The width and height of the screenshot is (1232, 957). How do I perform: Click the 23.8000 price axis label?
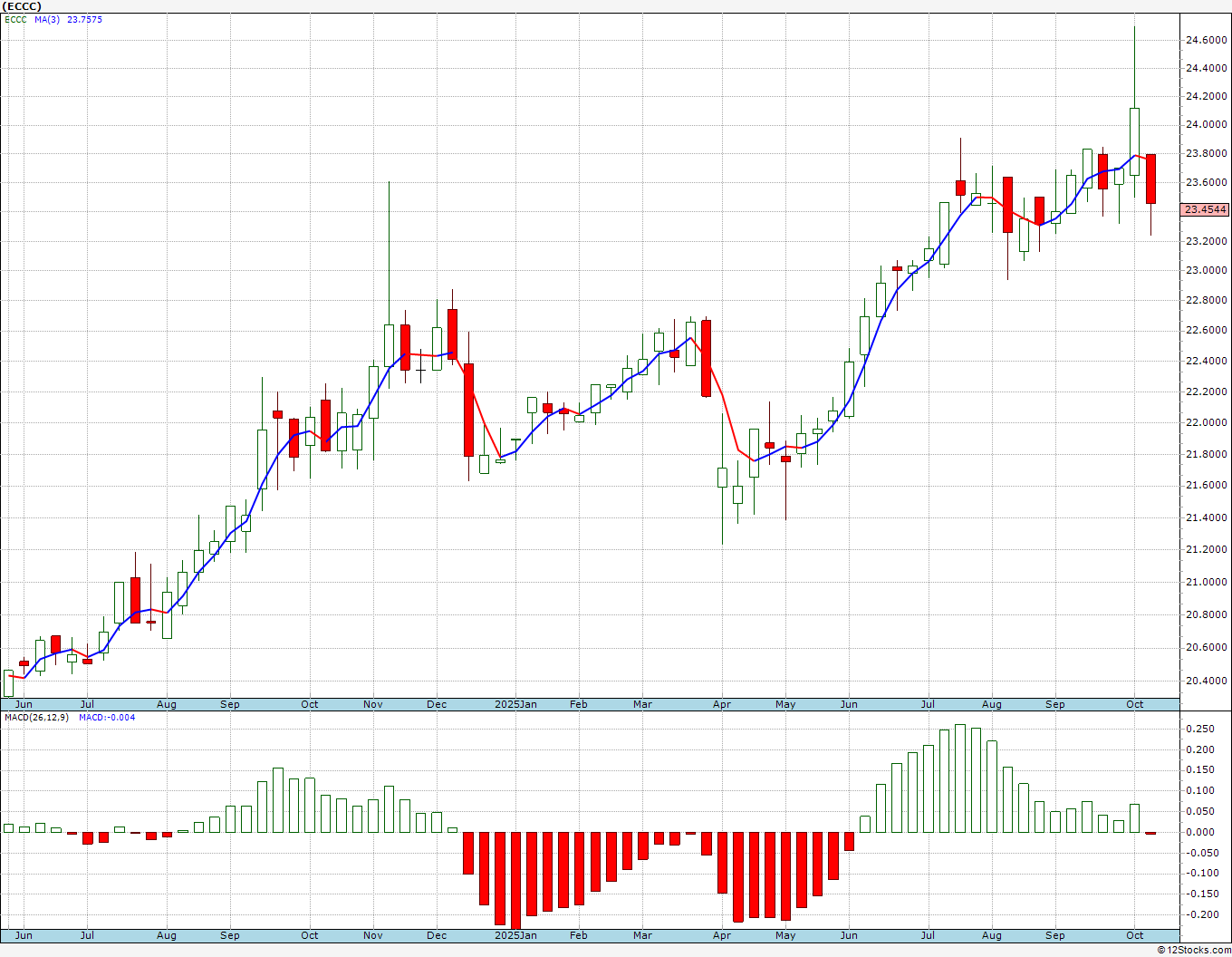coord(1206,153)
